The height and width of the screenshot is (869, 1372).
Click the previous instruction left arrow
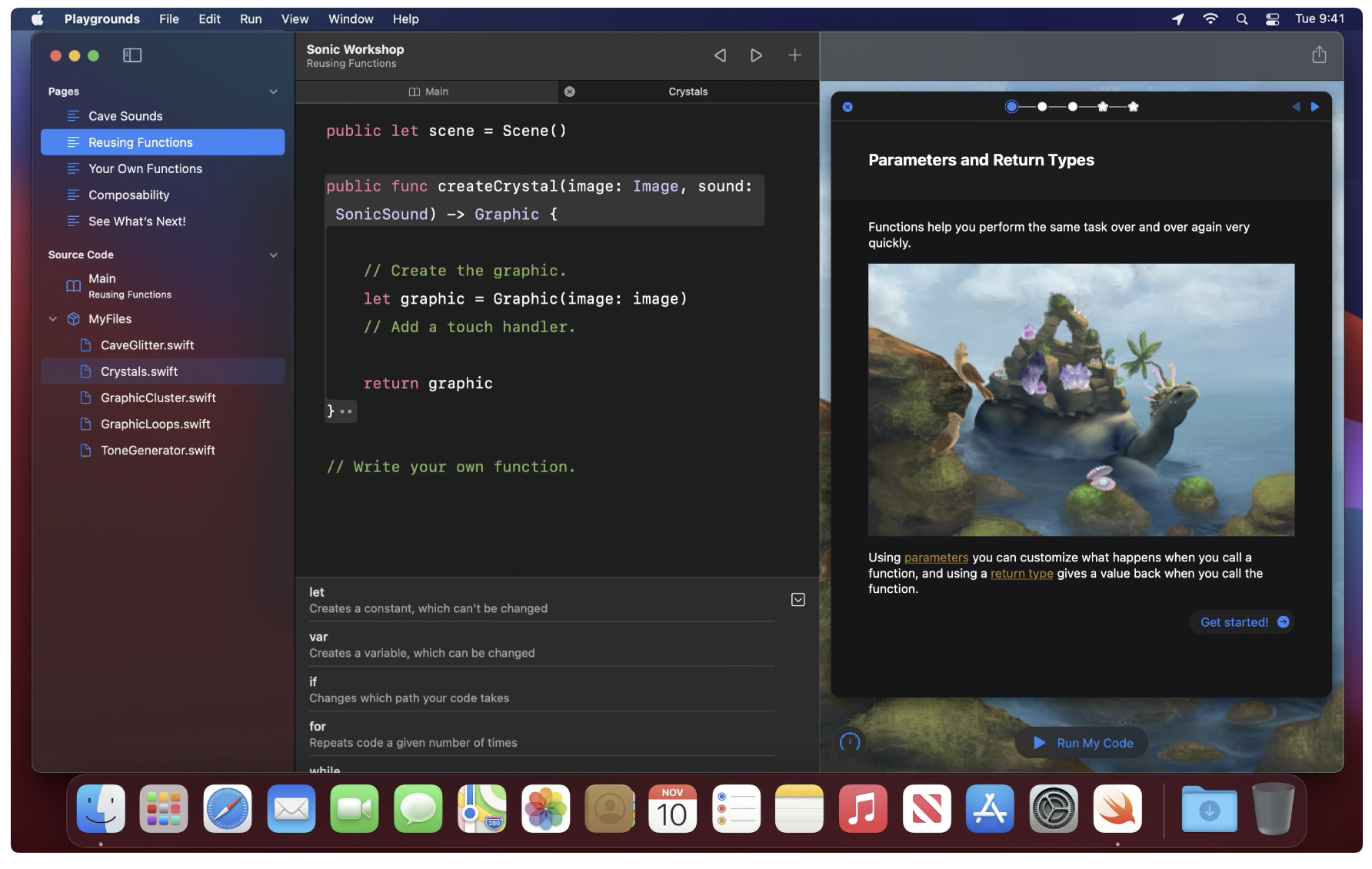(1296, 107)
